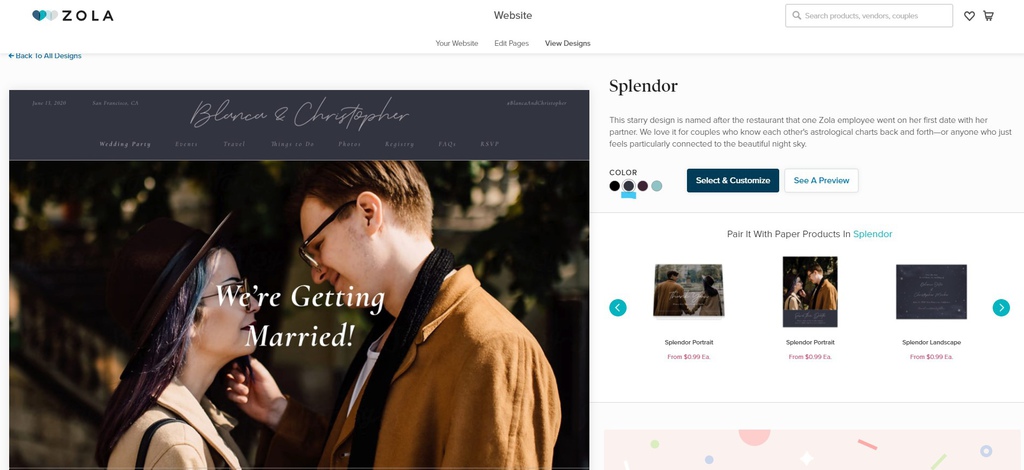Click the search magnifier icon

(797, 16)
